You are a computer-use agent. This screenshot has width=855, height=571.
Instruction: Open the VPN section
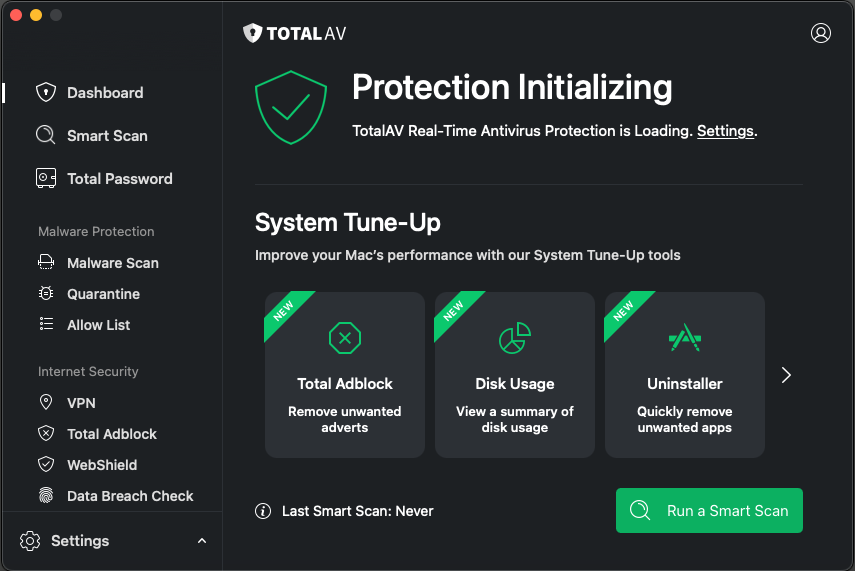pyautogui.click(x=81, y=403)
